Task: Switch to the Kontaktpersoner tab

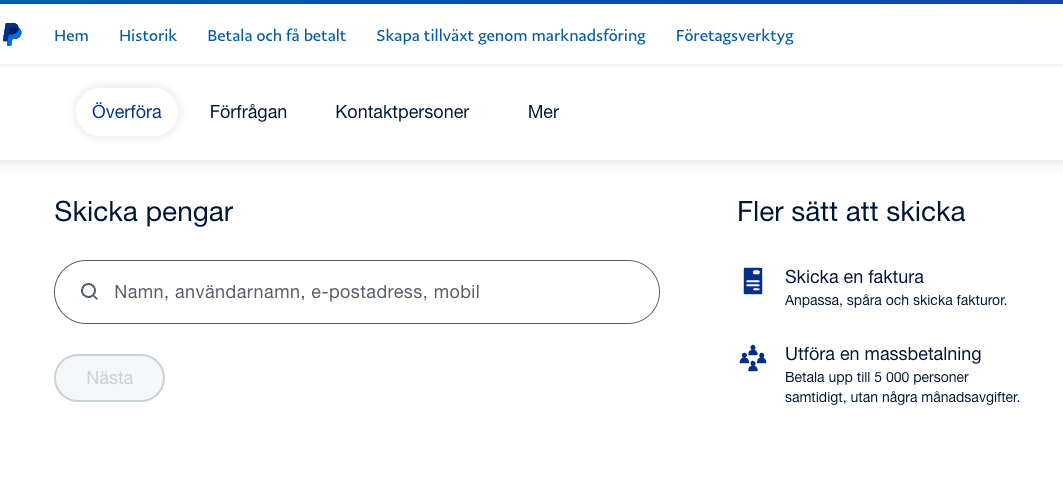Action: click(x=402, y=112)
